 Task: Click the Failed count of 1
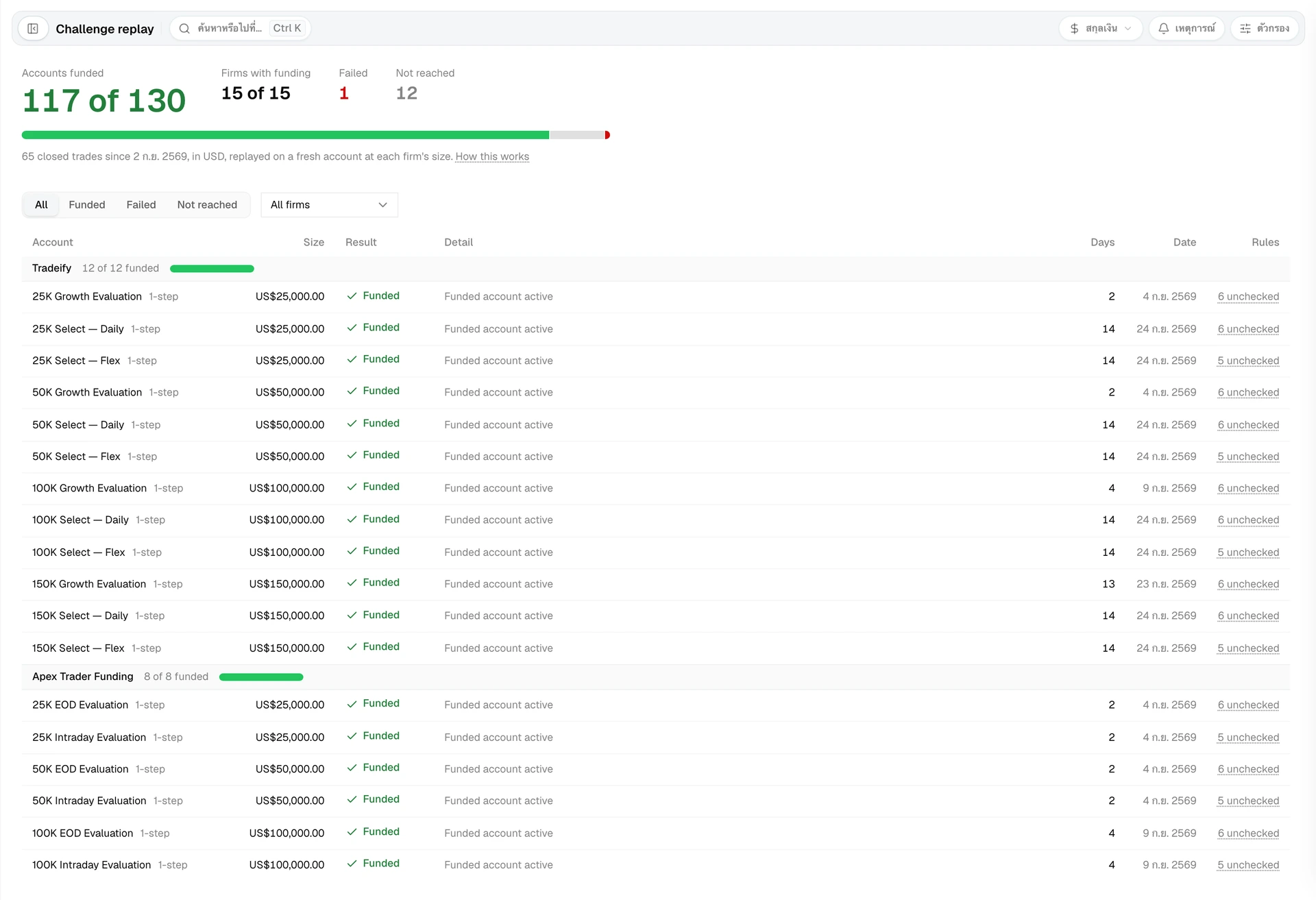[344, 94]
